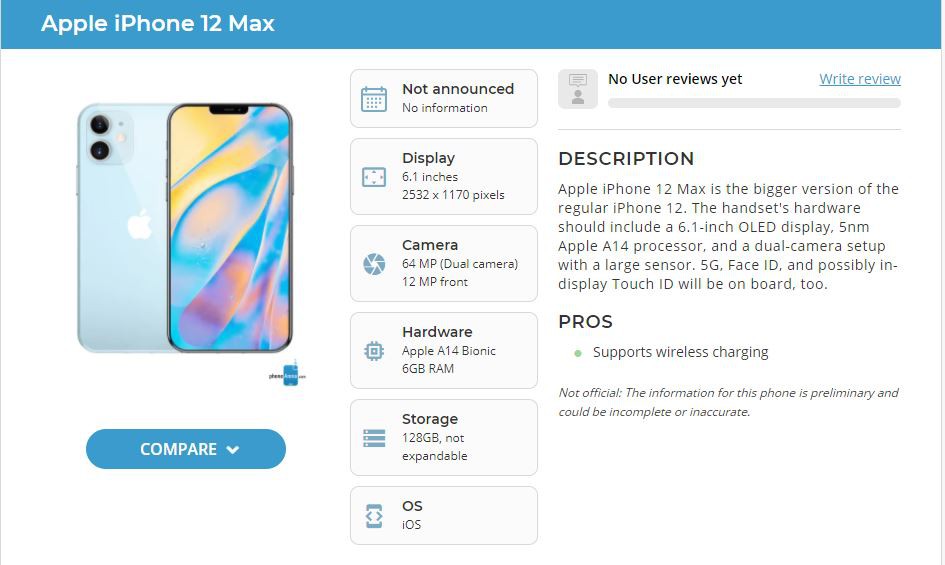This screenshot has height=565, width=945.
Task: Click the storage stack icon
Action: point(374,438)
